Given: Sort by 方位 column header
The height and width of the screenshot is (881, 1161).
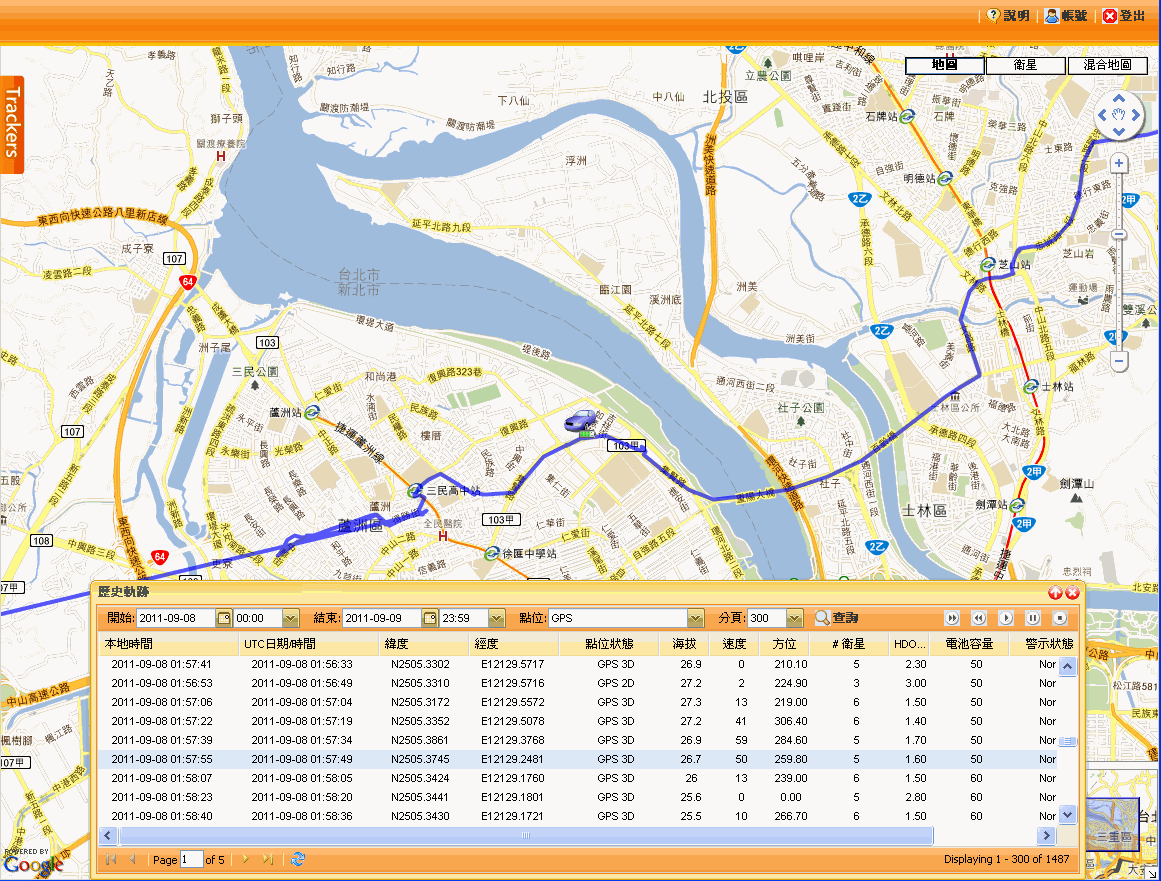Looking at the screenshot, I should pos(784,644).
